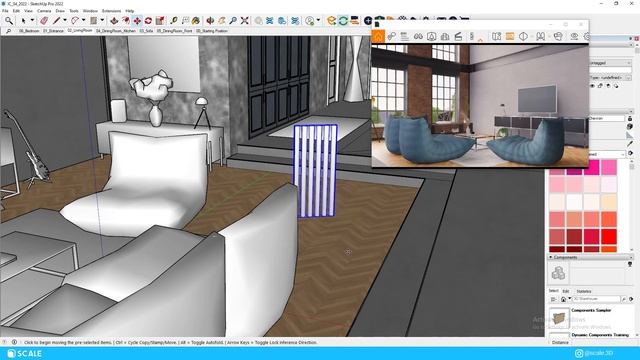Viewport: 640px width, 360px height.
Task: Choose the Line pencil tool
Action: (x=56, y=20)
